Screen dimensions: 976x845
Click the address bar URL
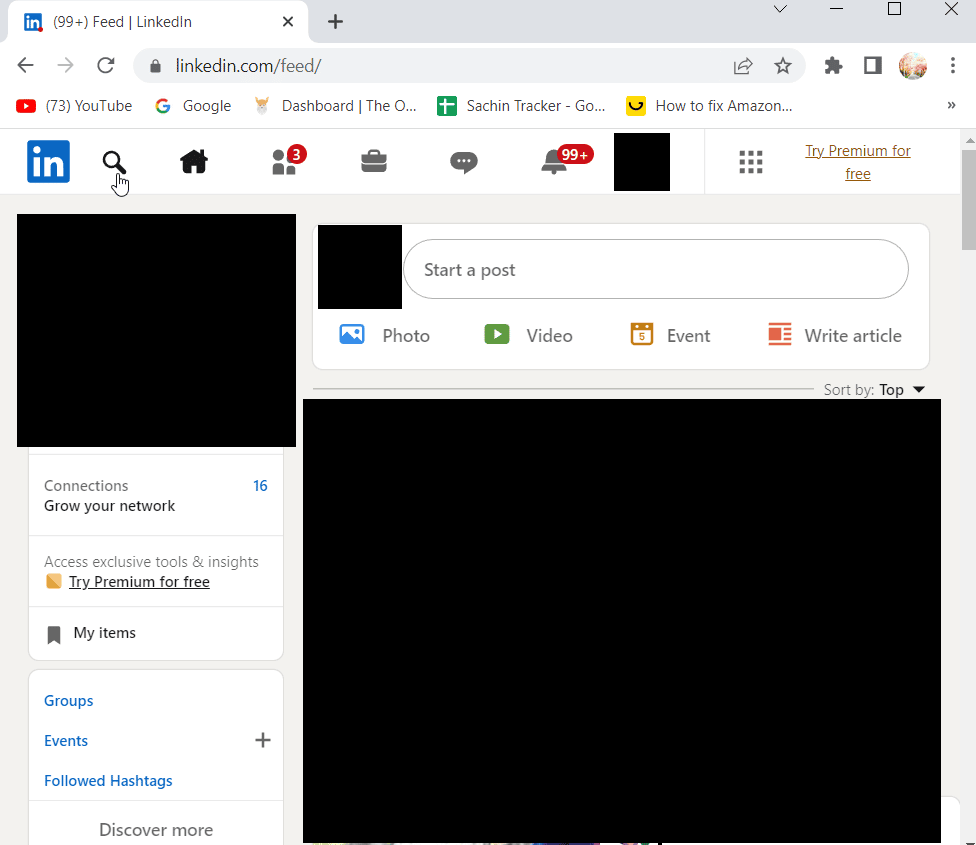tap(248, 66)
